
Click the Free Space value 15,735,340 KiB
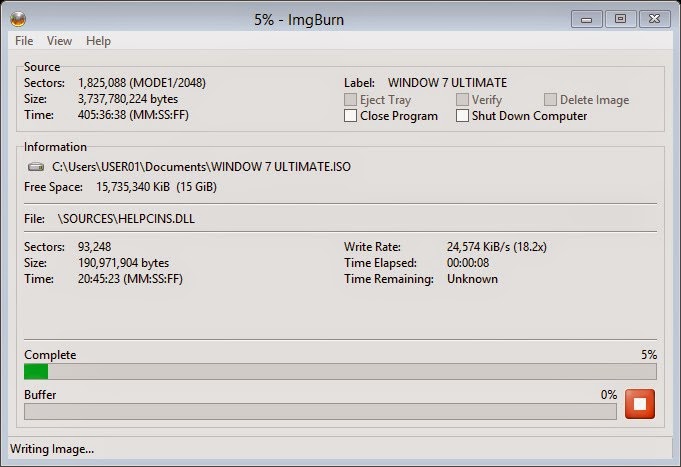pyautogui.click(x=133, y=187)
